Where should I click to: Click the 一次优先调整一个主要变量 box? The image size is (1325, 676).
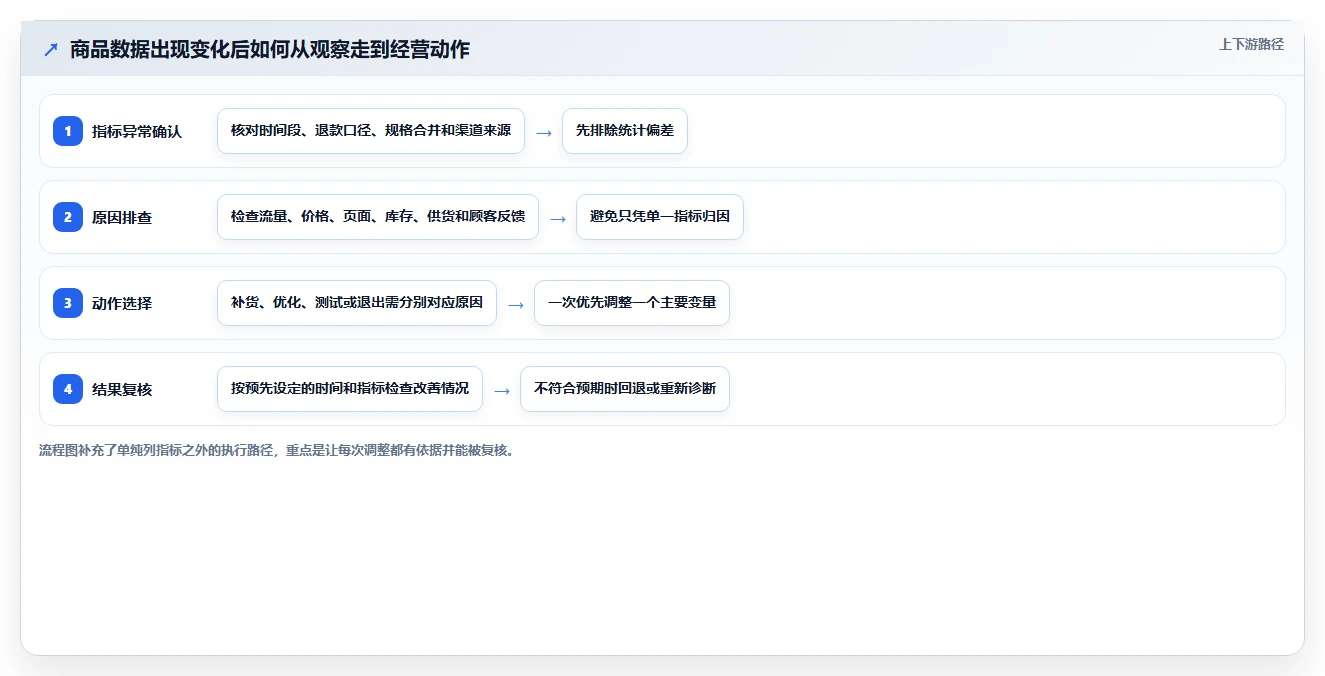632,303
